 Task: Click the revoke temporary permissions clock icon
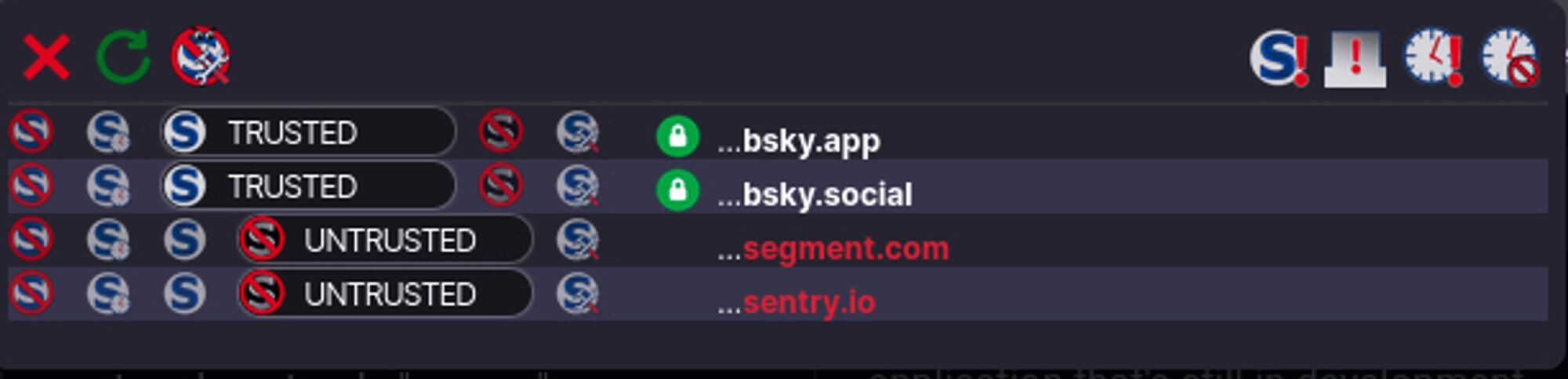(x=1509, y=58)
